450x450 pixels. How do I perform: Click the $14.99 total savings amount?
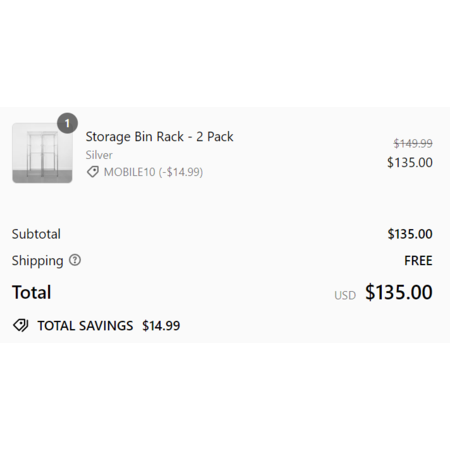161,326
